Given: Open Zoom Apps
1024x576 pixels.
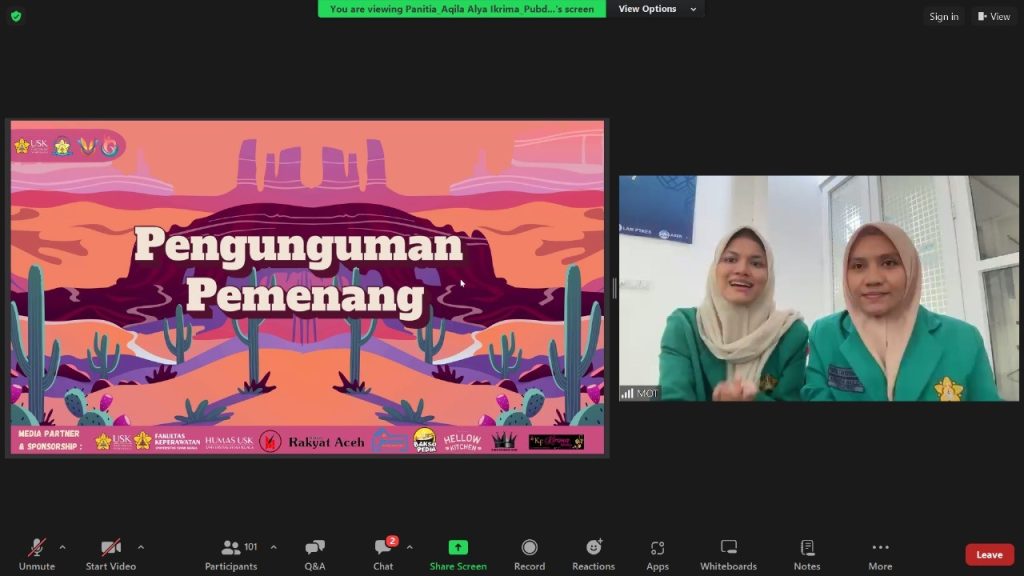Looking at the screenshot, I should point(657,553).
